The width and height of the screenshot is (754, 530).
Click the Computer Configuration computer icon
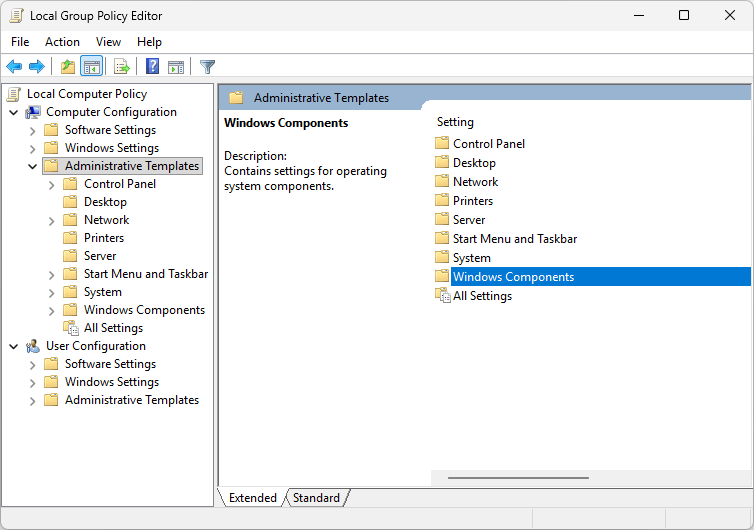[33, 112]
